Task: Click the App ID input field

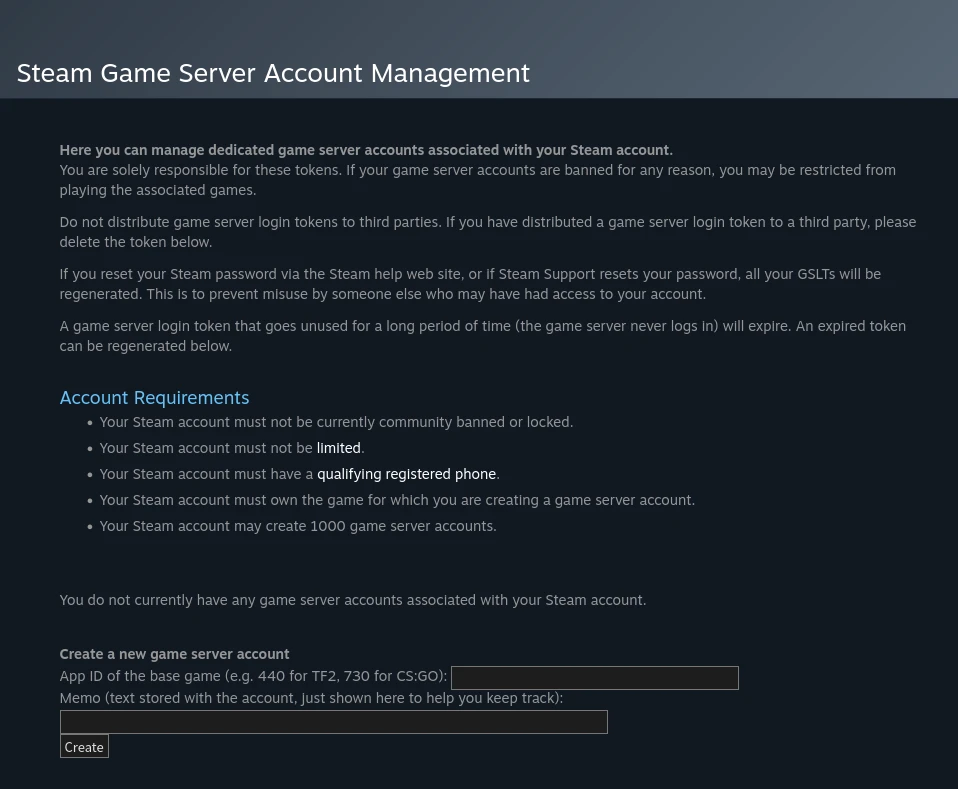Action: point(594,677)
